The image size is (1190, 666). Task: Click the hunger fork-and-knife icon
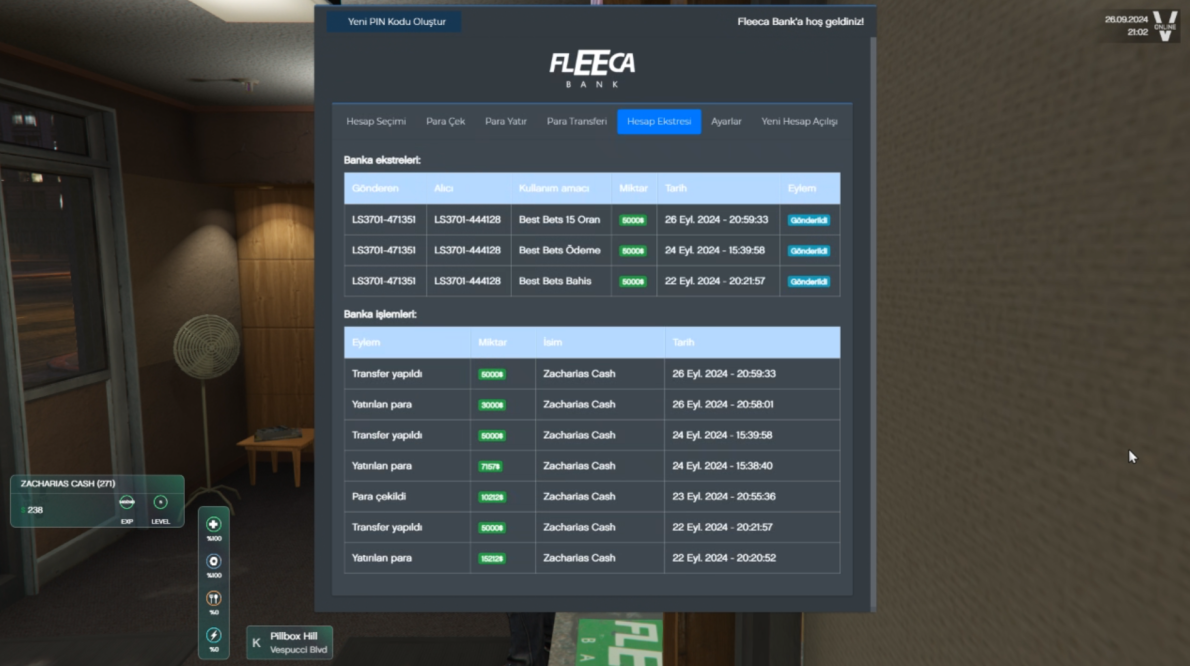213,598
